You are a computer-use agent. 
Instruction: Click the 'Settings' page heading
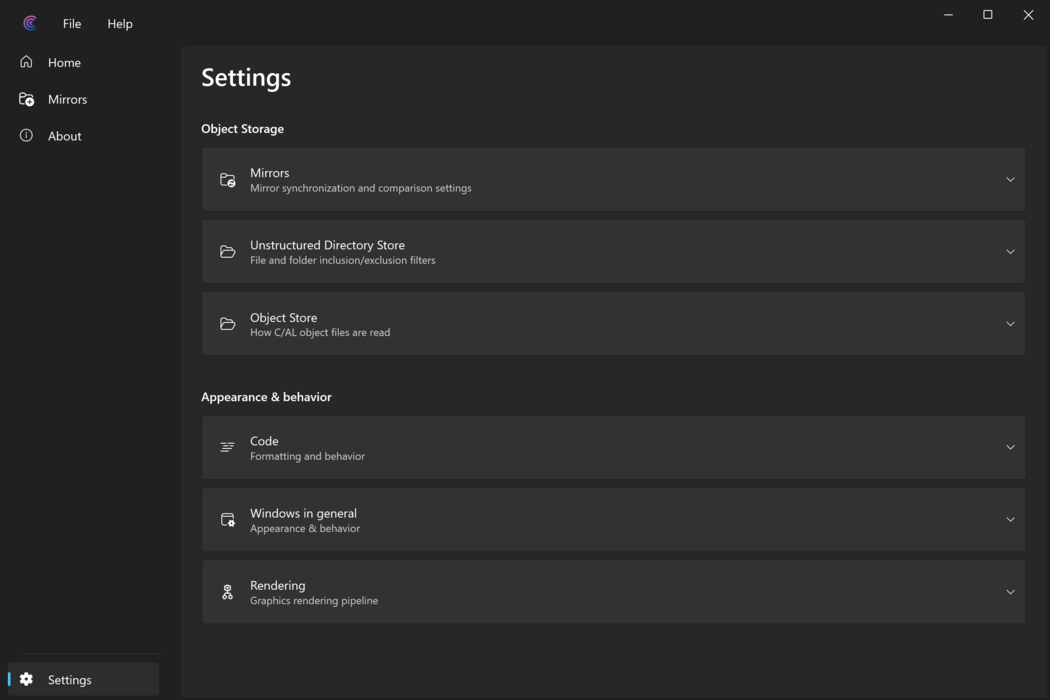(x=246, y=78)
